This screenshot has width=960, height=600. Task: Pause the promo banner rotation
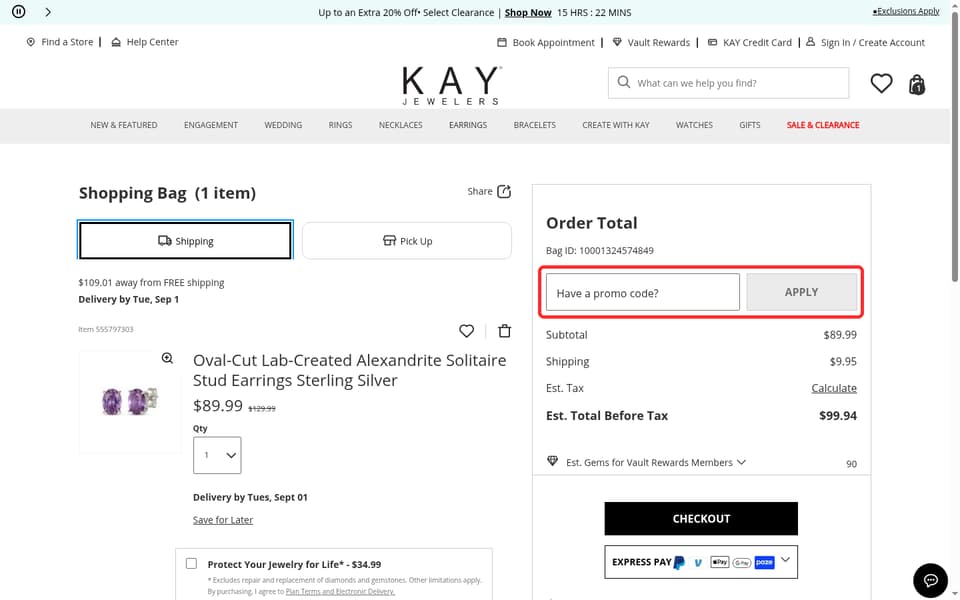pos(18,12)
